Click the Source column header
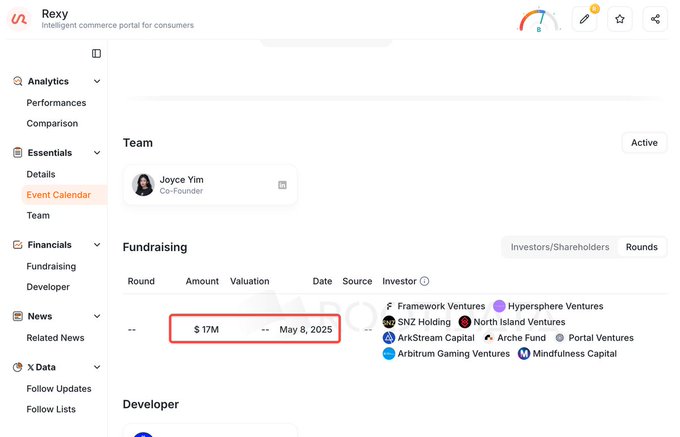Image resolution: width=680 pixels, height=437 pixels. point(357,281)
